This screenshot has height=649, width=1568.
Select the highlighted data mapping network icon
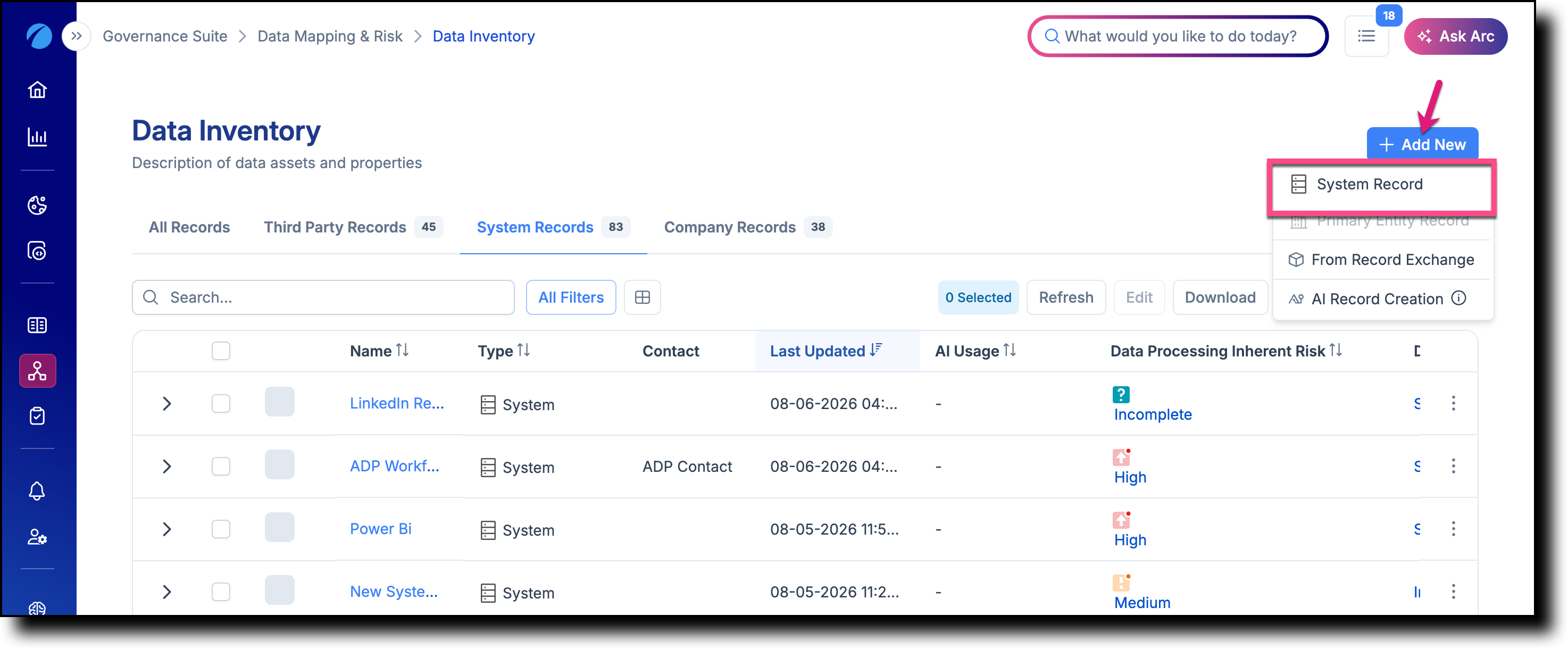pyautogui.click(x=37, y=371)
